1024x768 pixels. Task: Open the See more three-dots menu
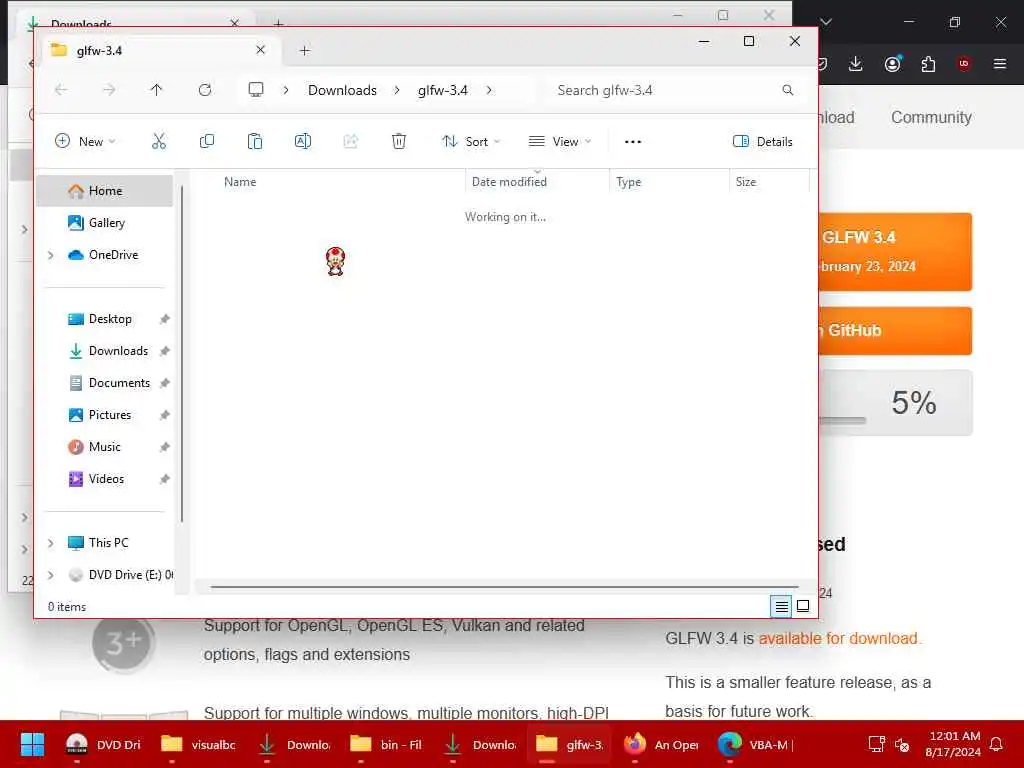(633, 142)
